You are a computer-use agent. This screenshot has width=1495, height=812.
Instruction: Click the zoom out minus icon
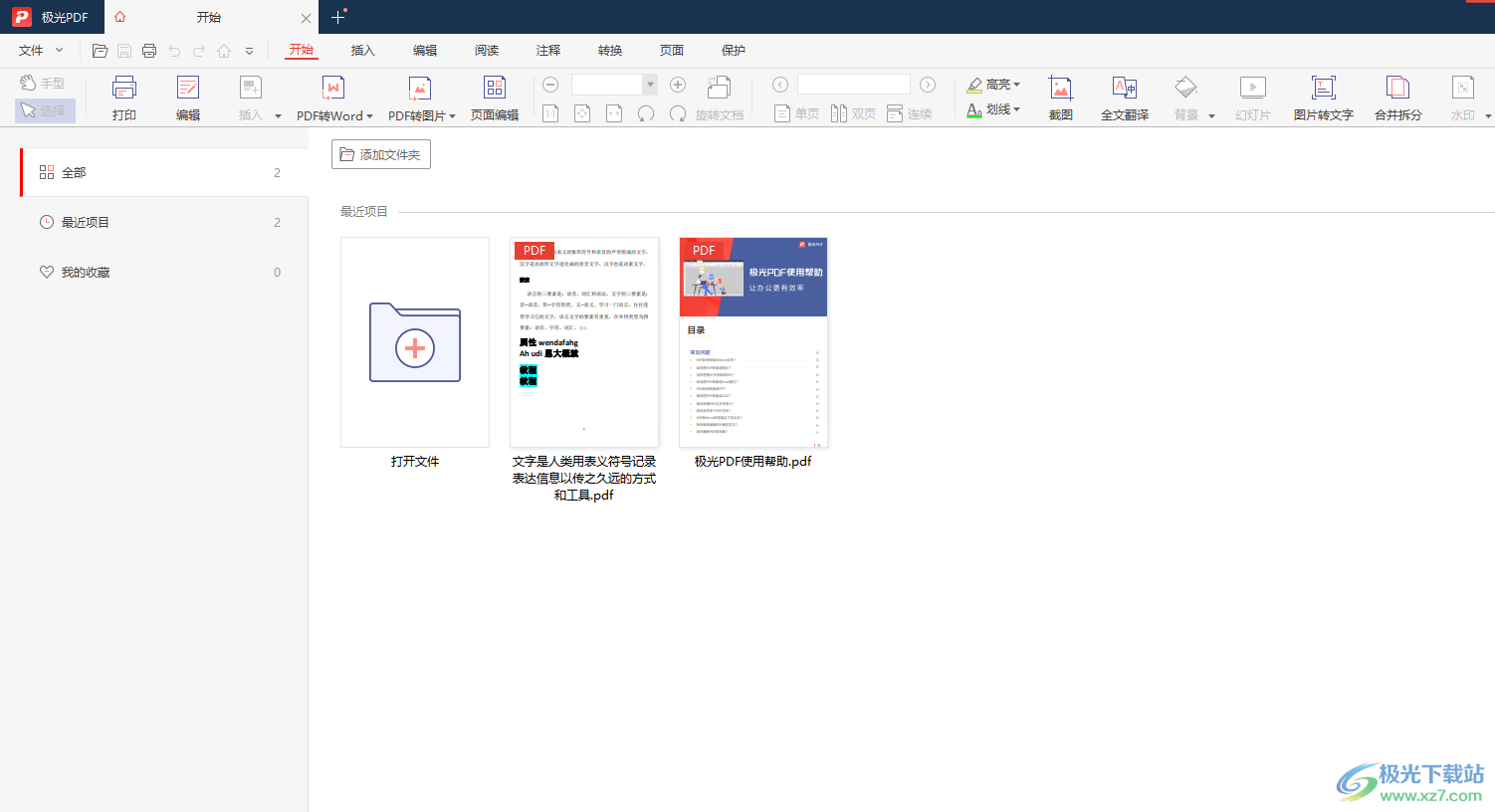pyautogui.click(x=550, y=85)
